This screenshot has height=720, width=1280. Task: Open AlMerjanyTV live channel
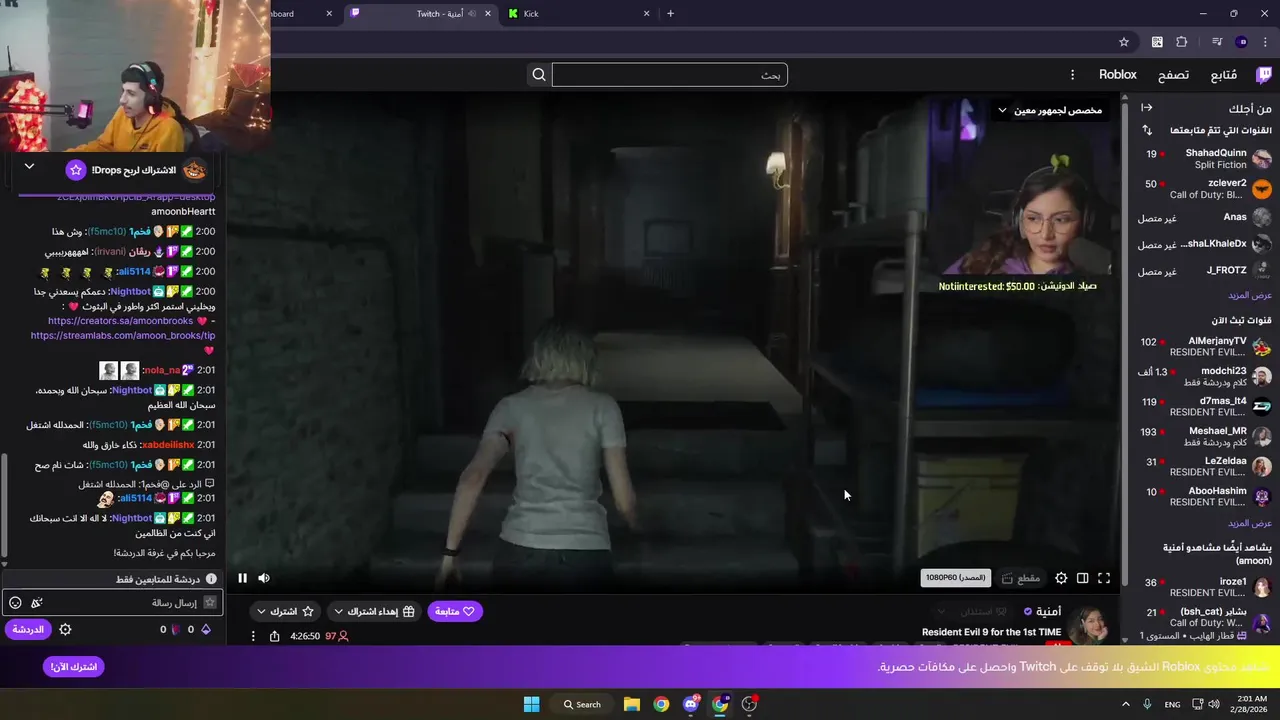pyautogui.click(x=1206, y=346)
